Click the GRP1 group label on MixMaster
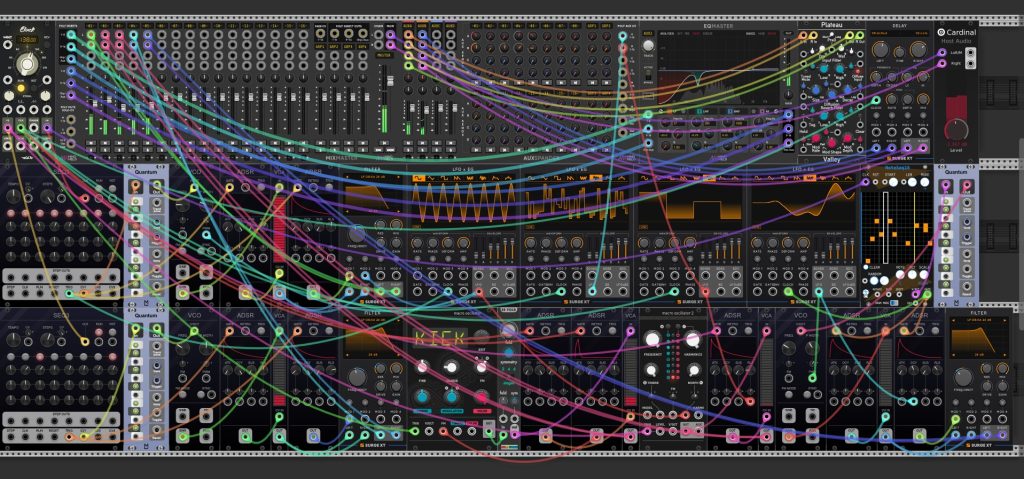The image size is (1024, 479). (320, 47)
